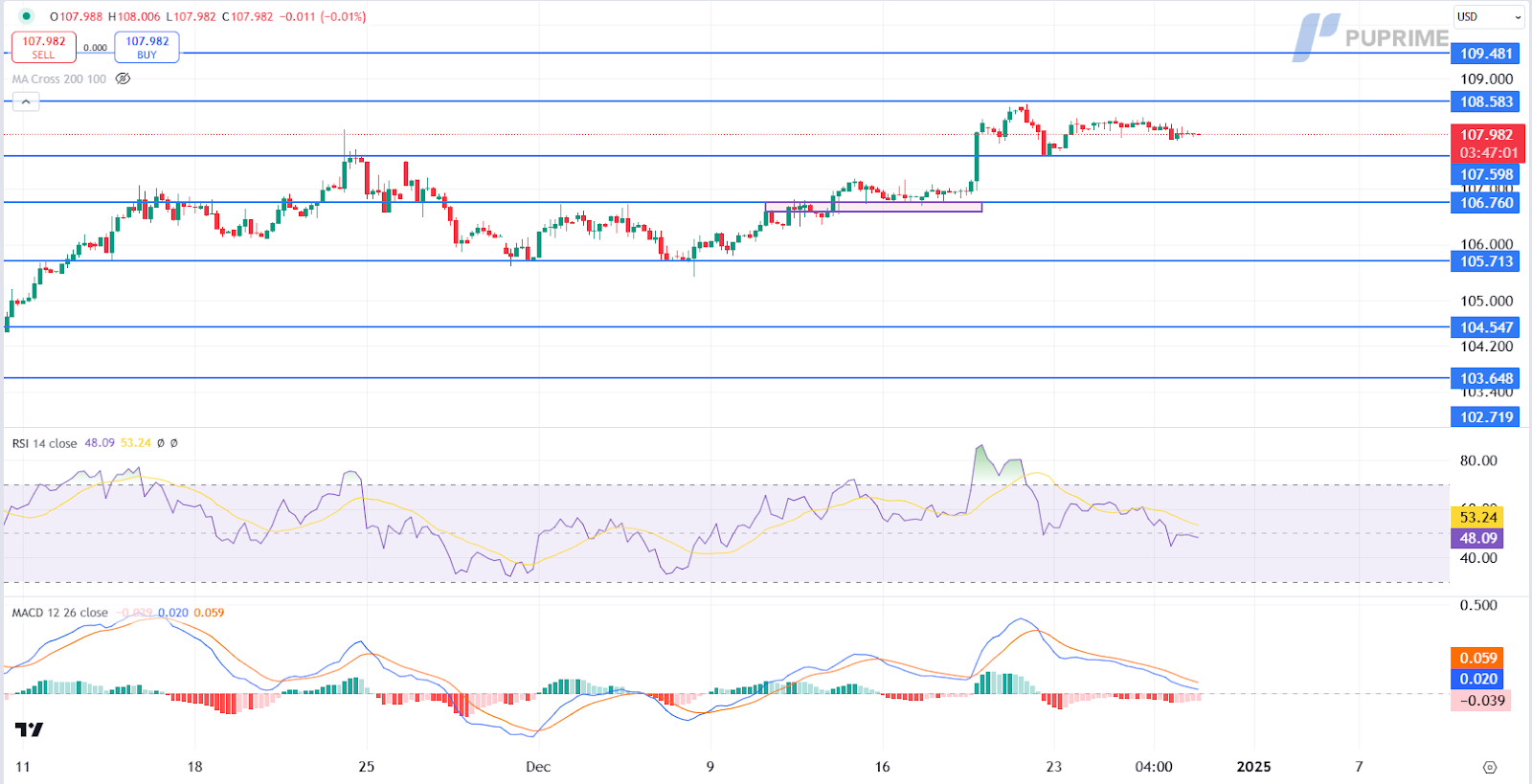Click the 04:00 label on time axis
The height and width of the screenshot is (784, 1532).
(x=1154, y=767)
